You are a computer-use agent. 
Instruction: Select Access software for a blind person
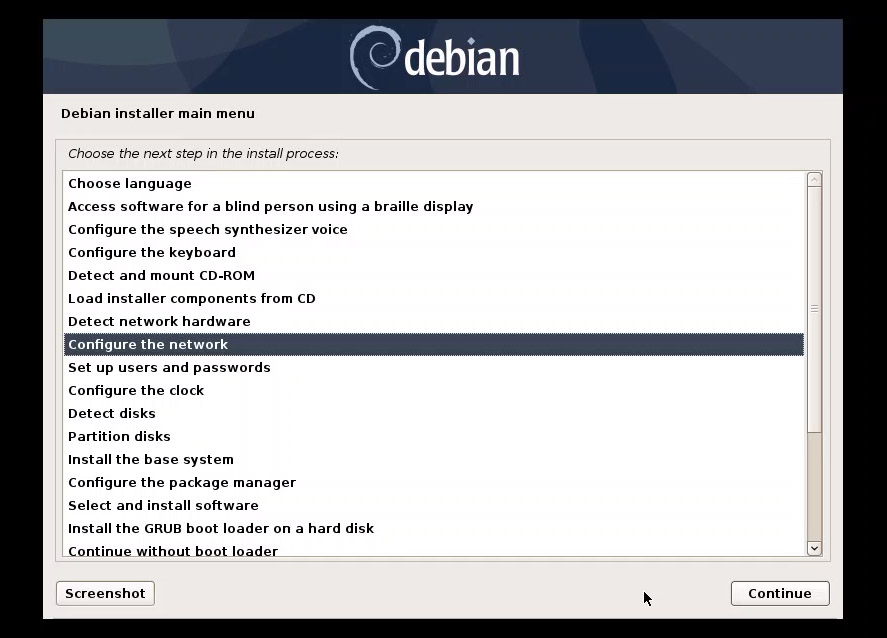(270, 206)
